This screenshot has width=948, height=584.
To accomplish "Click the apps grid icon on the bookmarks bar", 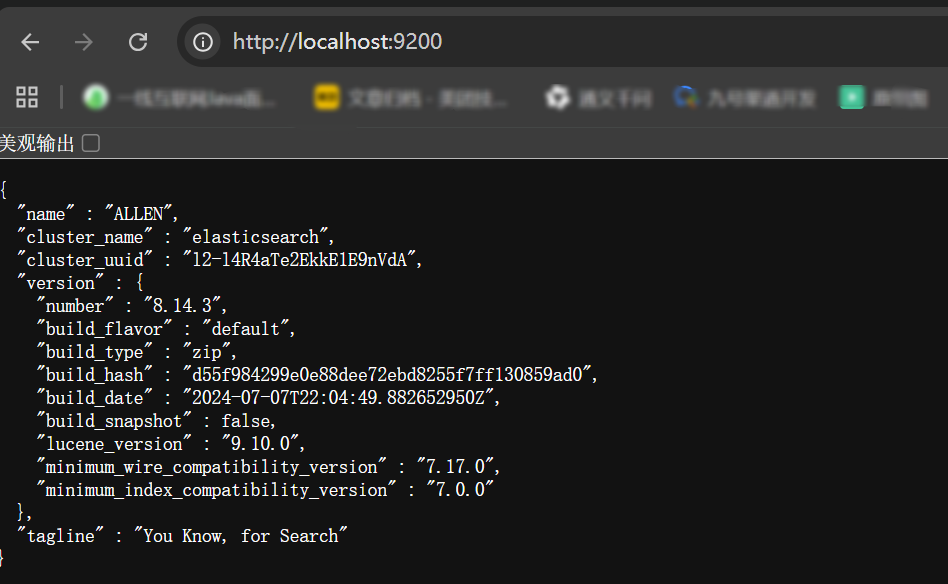I will [x=26, y=97].
